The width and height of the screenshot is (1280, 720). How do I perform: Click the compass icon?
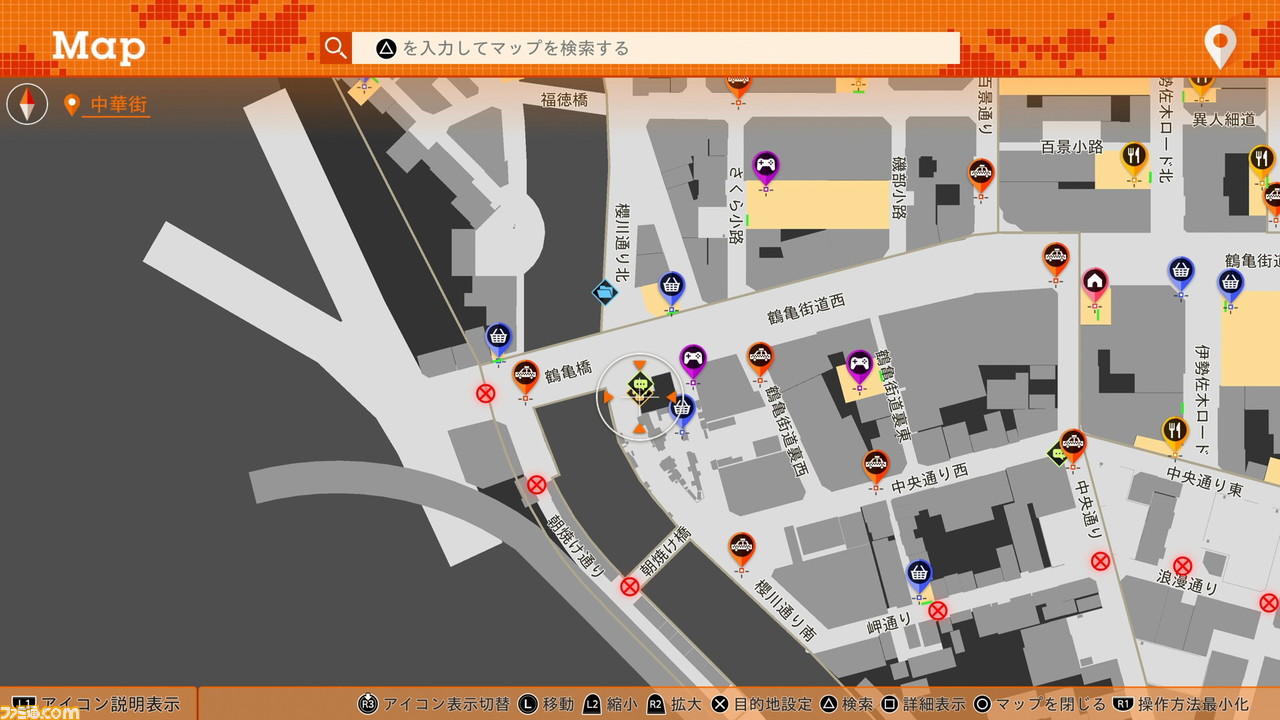point(27,104)
